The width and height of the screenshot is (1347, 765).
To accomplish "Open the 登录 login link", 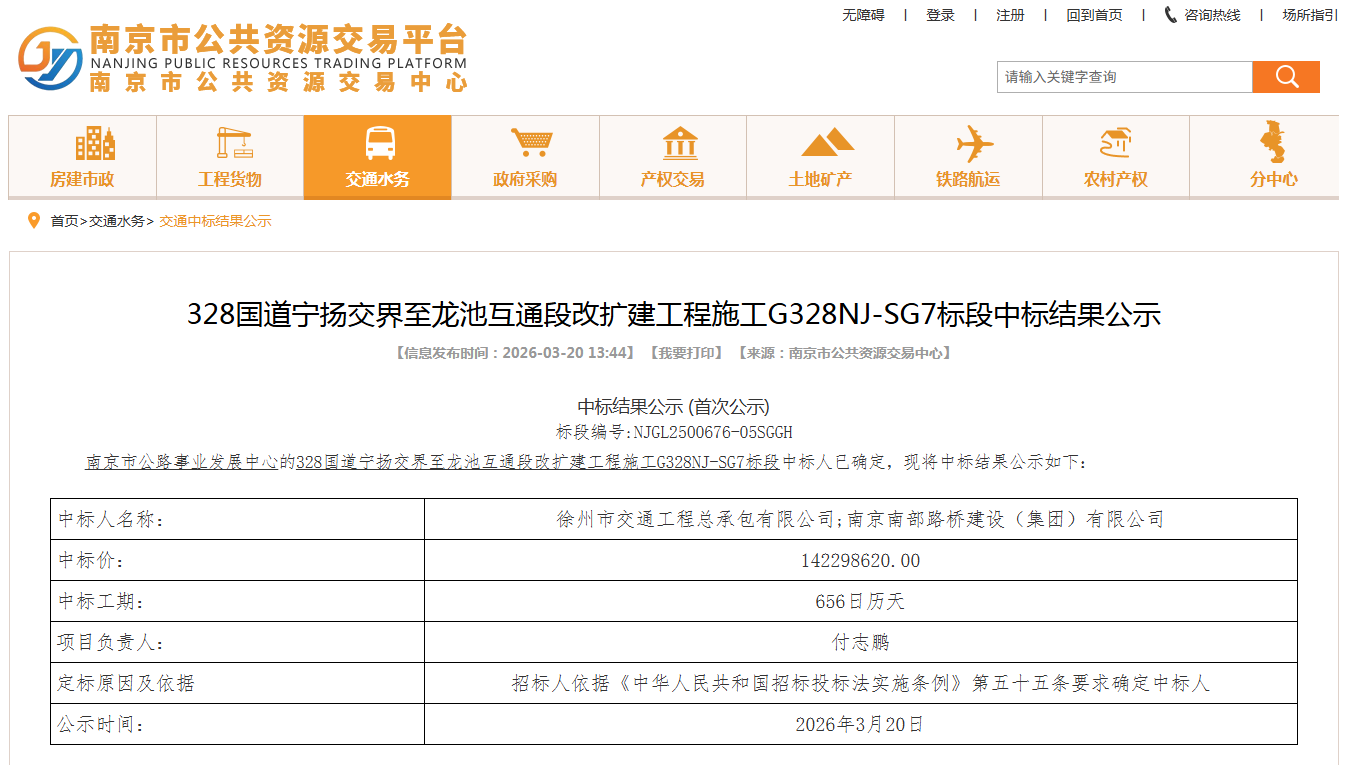I will [940, 15].
